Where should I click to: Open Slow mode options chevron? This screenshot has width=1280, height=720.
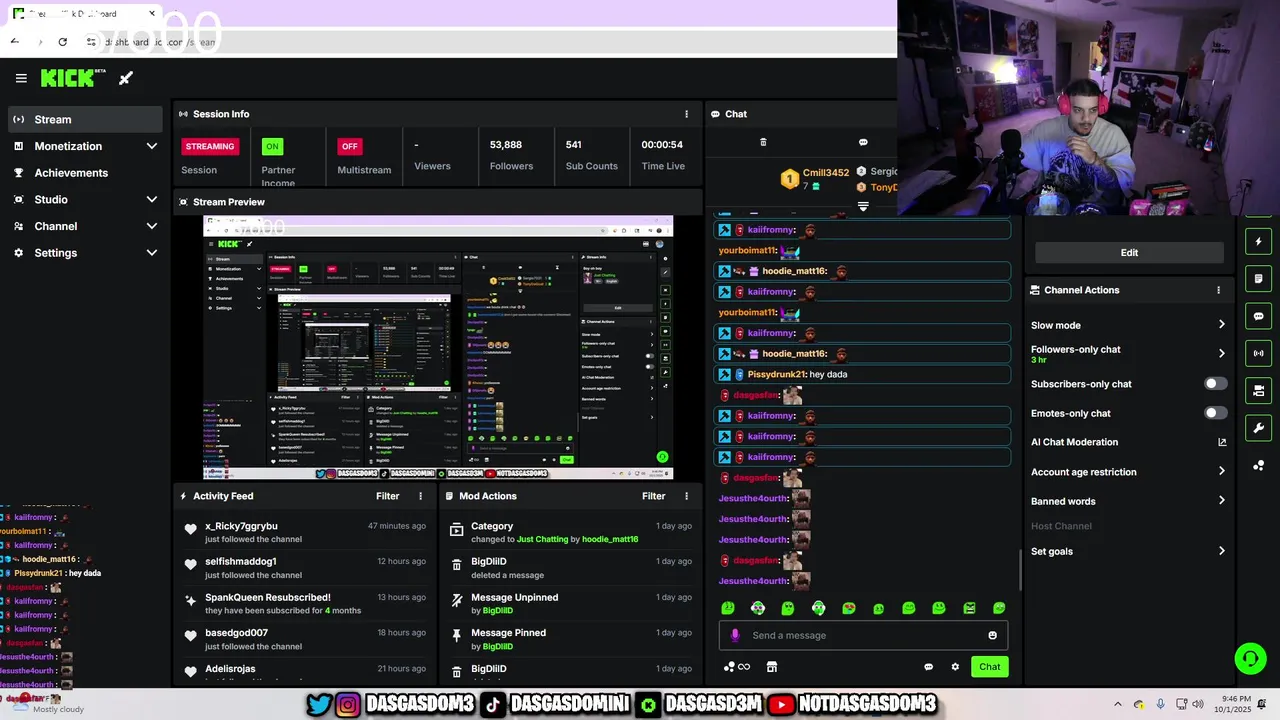click(x=1221, y=325)
